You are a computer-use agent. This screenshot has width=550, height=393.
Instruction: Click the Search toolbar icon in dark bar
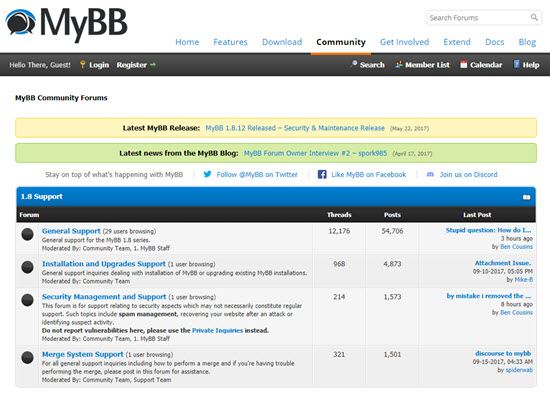354,64
